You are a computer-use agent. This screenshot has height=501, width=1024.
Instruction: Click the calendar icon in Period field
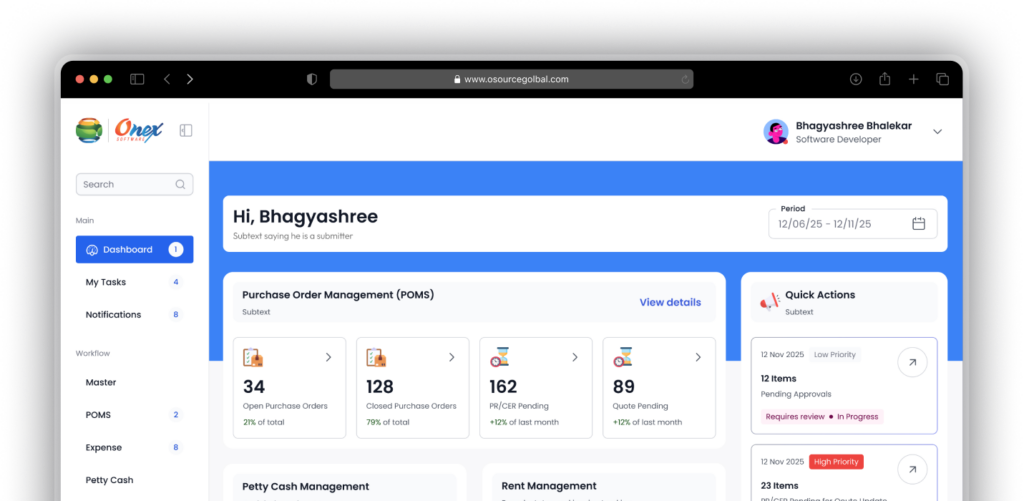(x=918, y=224)
